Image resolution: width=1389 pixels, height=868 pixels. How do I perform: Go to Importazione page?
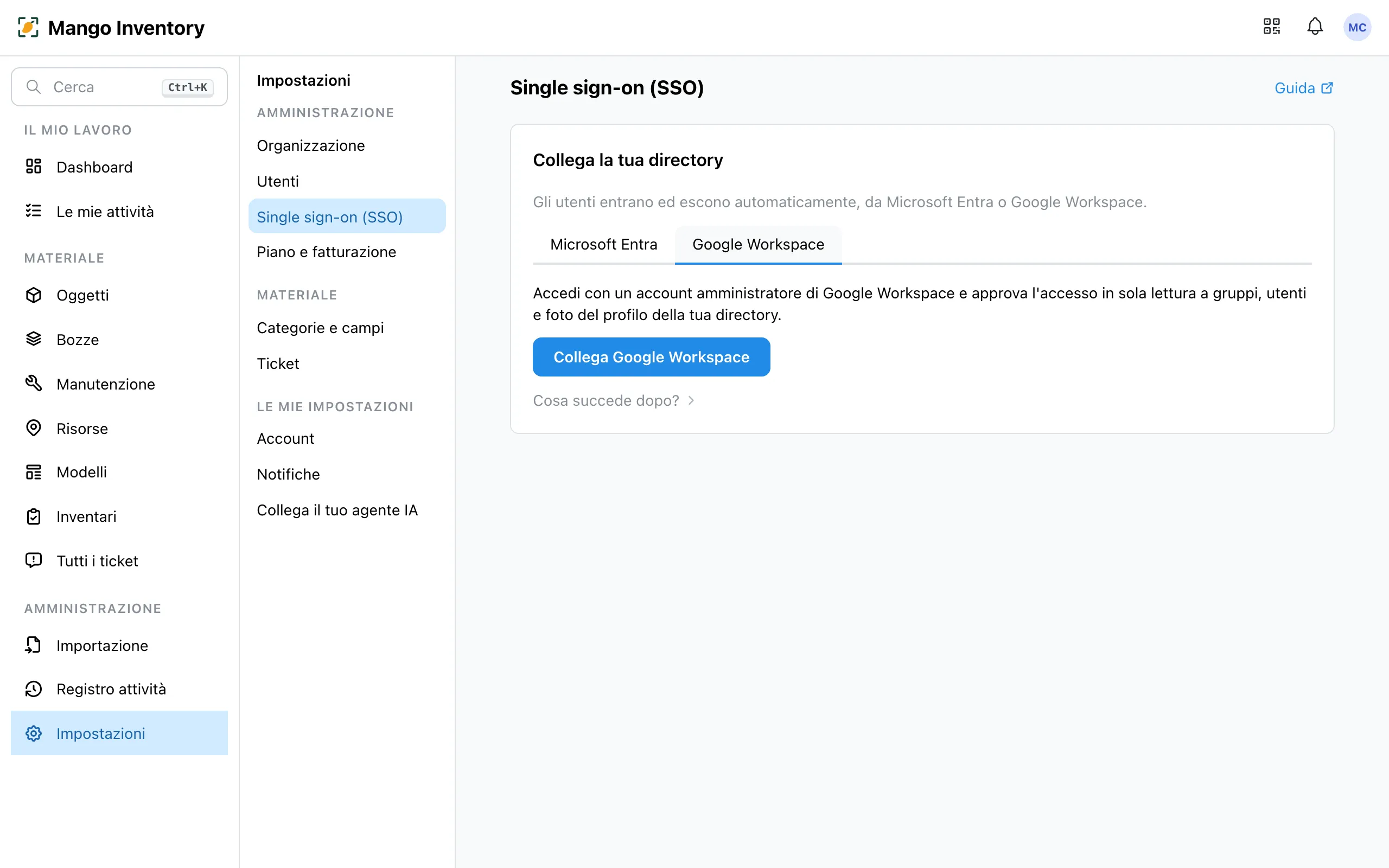(x=119, y=645)
